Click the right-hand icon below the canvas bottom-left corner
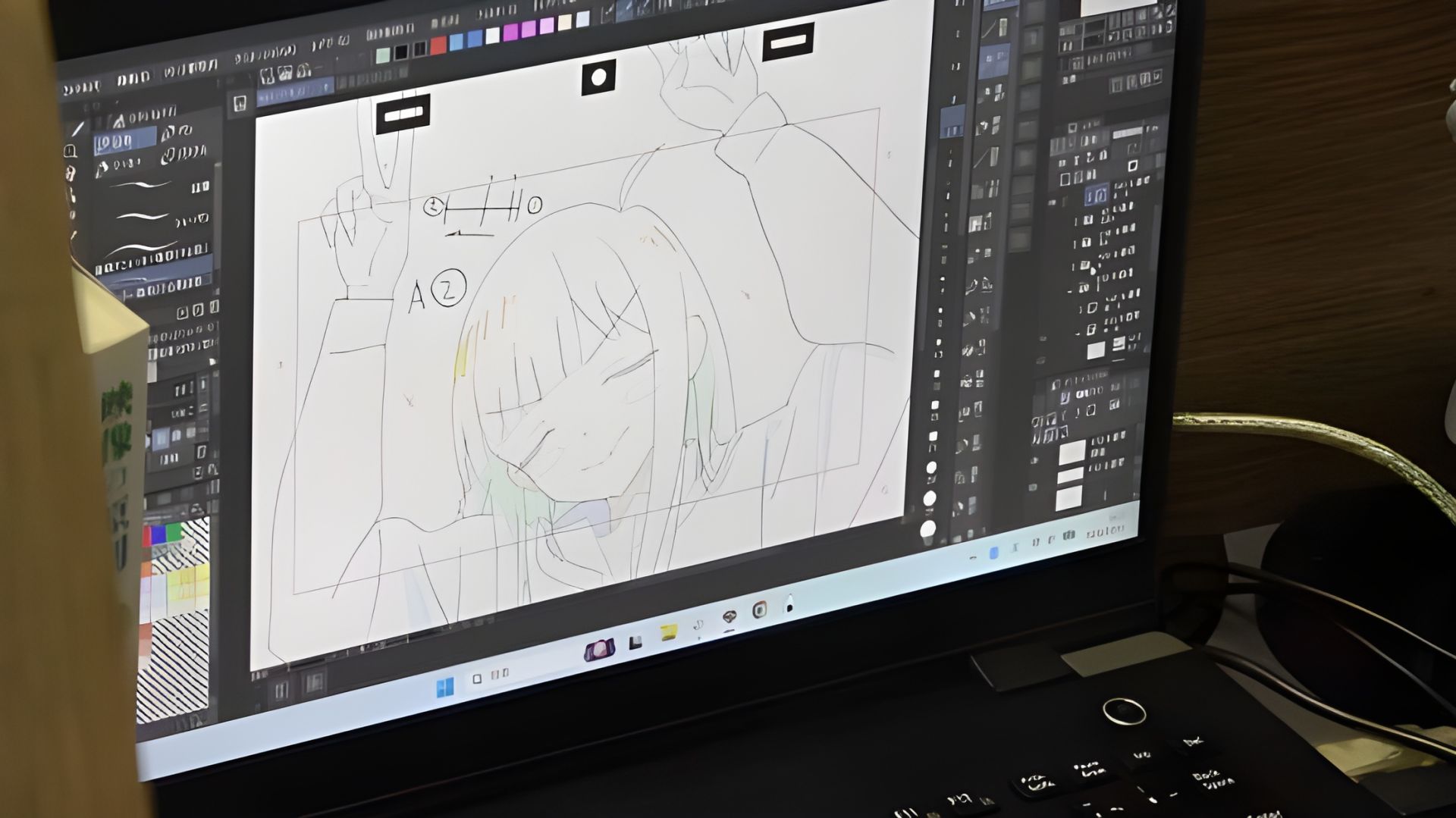This screenshot has width=1456, height=818. tap(314, 683)
